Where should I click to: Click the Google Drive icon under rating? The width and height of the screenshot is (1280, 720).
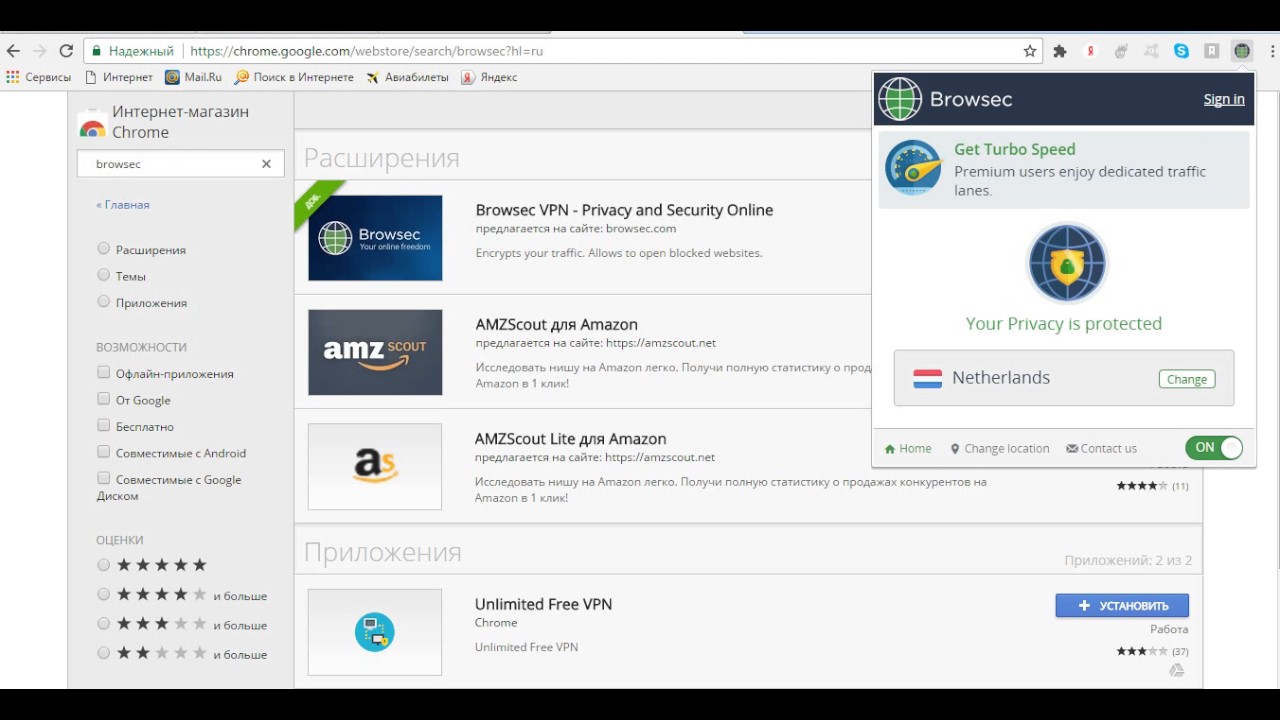(1177, 670)
